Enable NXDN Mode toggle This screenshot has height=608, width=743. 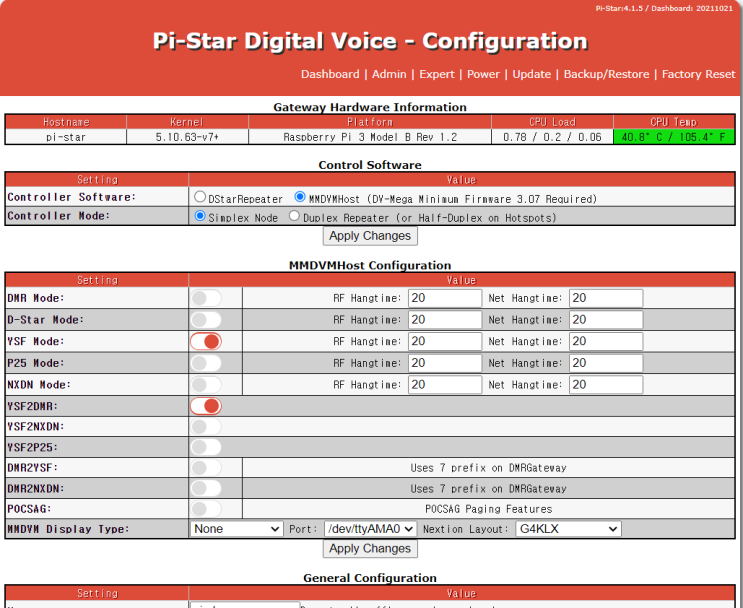point(206,385)
